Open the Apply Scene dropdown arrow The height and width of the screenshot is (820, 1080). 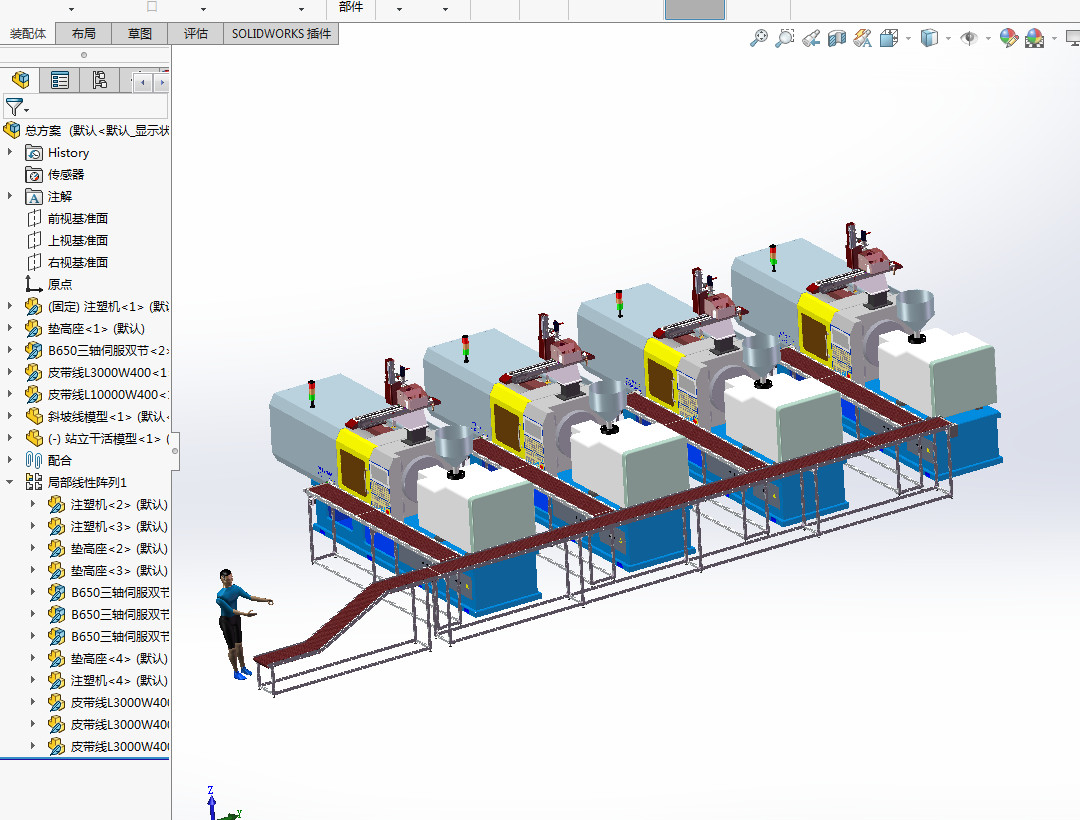coord(1054,39)
